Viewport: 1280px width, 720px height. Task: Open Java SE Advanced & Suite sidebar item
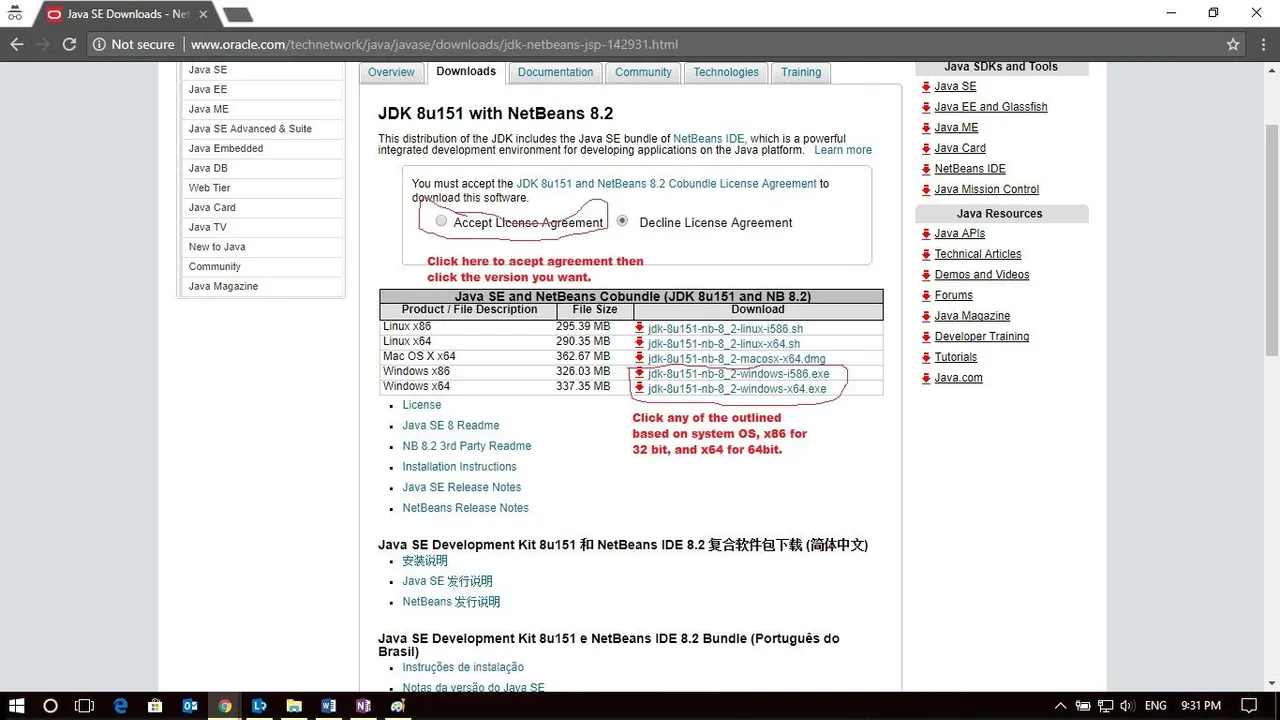click(250, 129)
